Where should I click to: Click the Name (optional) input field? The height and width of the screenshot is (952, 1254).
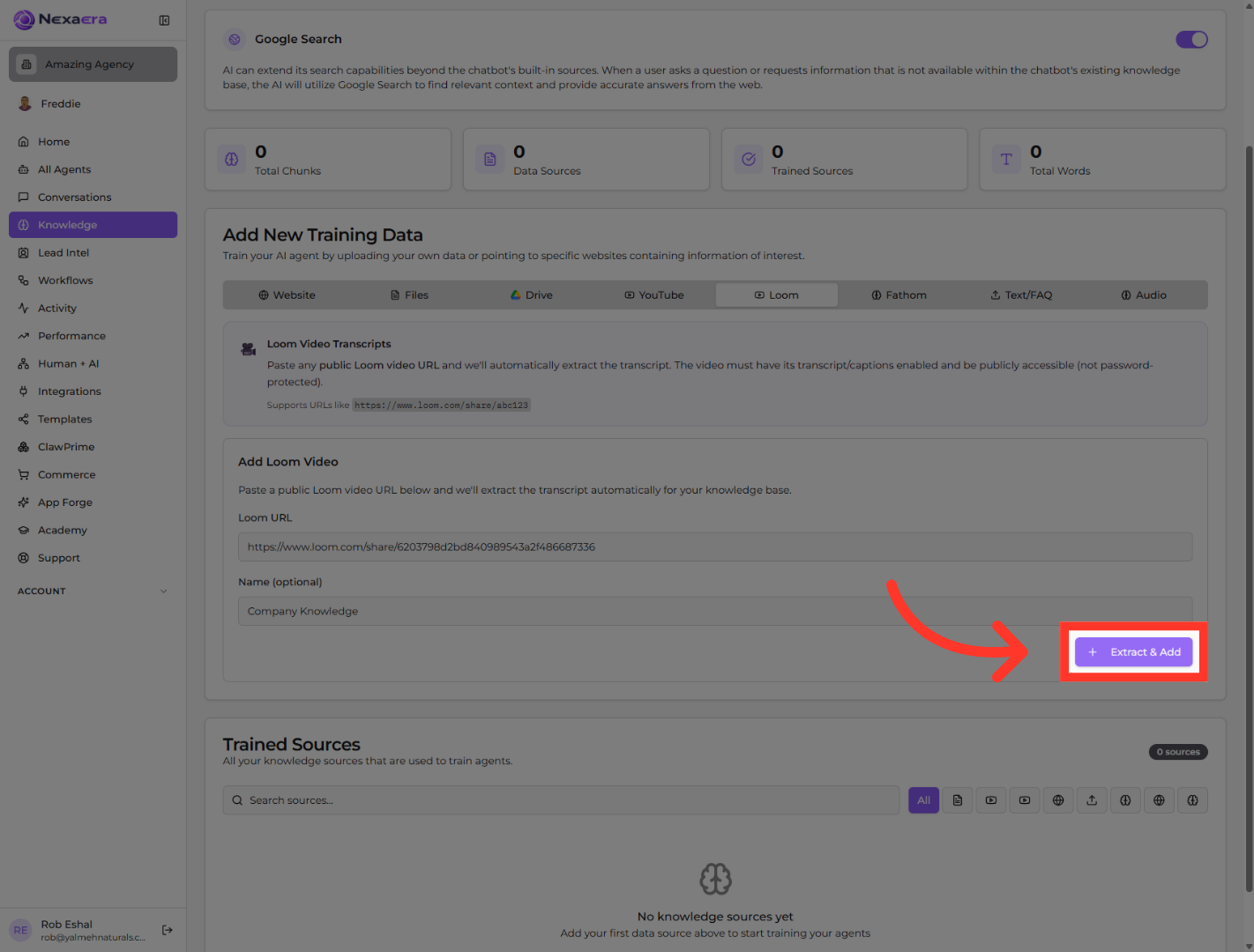[715, 611]
